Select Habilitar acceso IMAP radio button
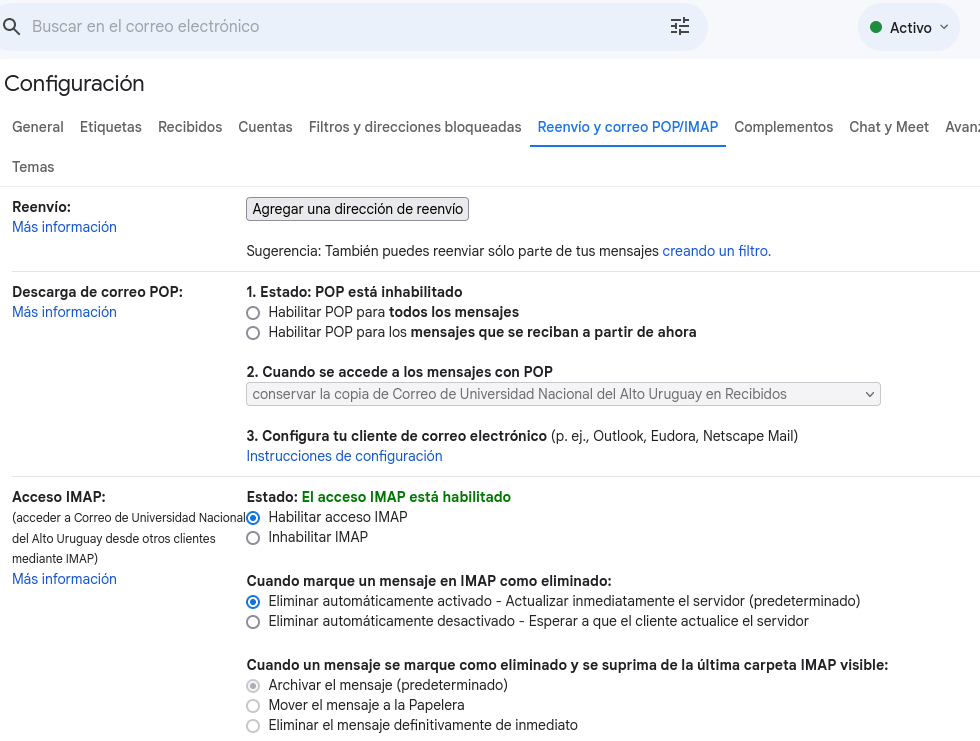Viewport: 980px width, 741px height. click(253, 518)
